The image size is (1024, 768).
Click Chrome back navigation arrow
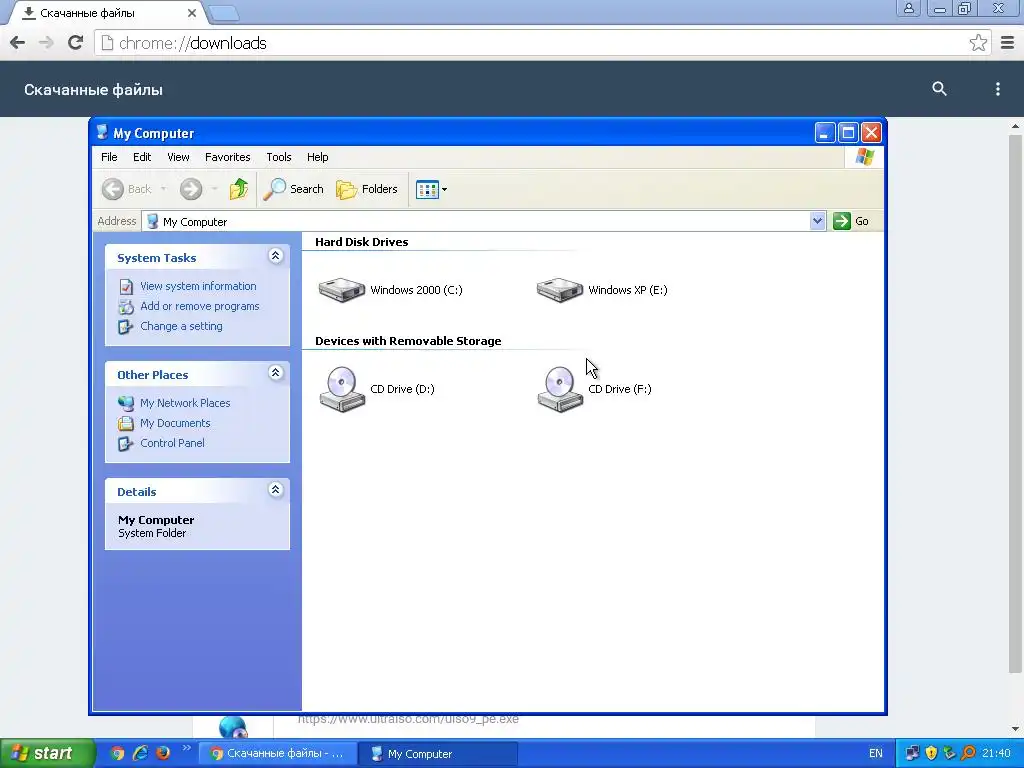point(18,43)
